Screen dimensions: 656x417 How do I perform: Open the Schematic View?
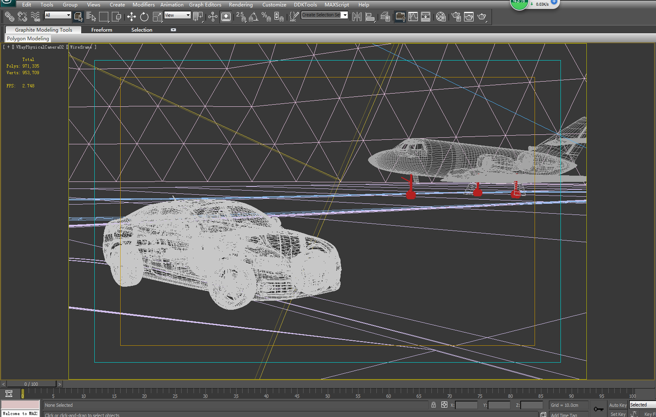point(425,16)
